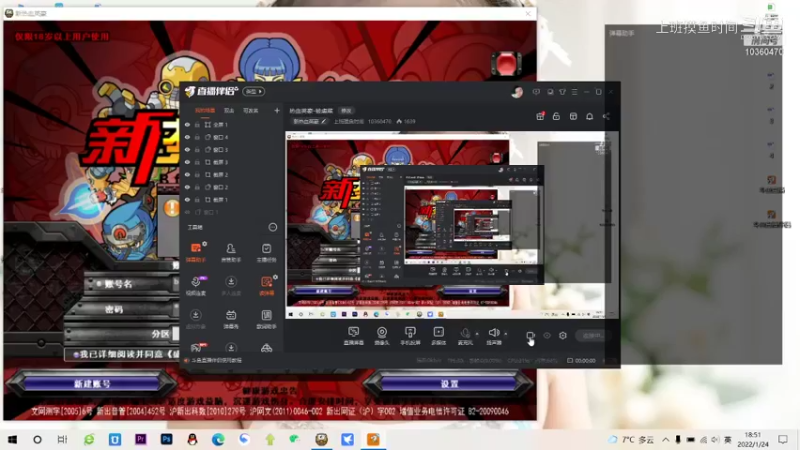The image size is (800, 450).
Task: Add a screen capture source from bottom toolbar
Action: click(x=353, y=336)
